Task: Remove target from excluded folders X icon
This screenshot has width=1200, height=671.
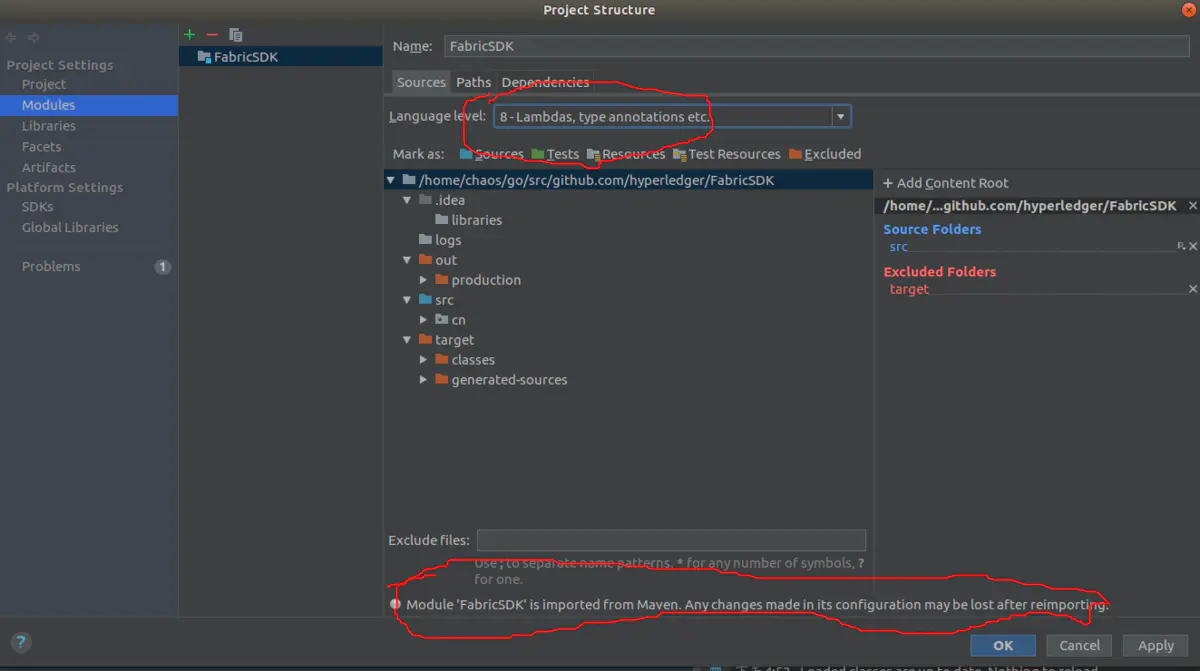Action: point(1193,288)
